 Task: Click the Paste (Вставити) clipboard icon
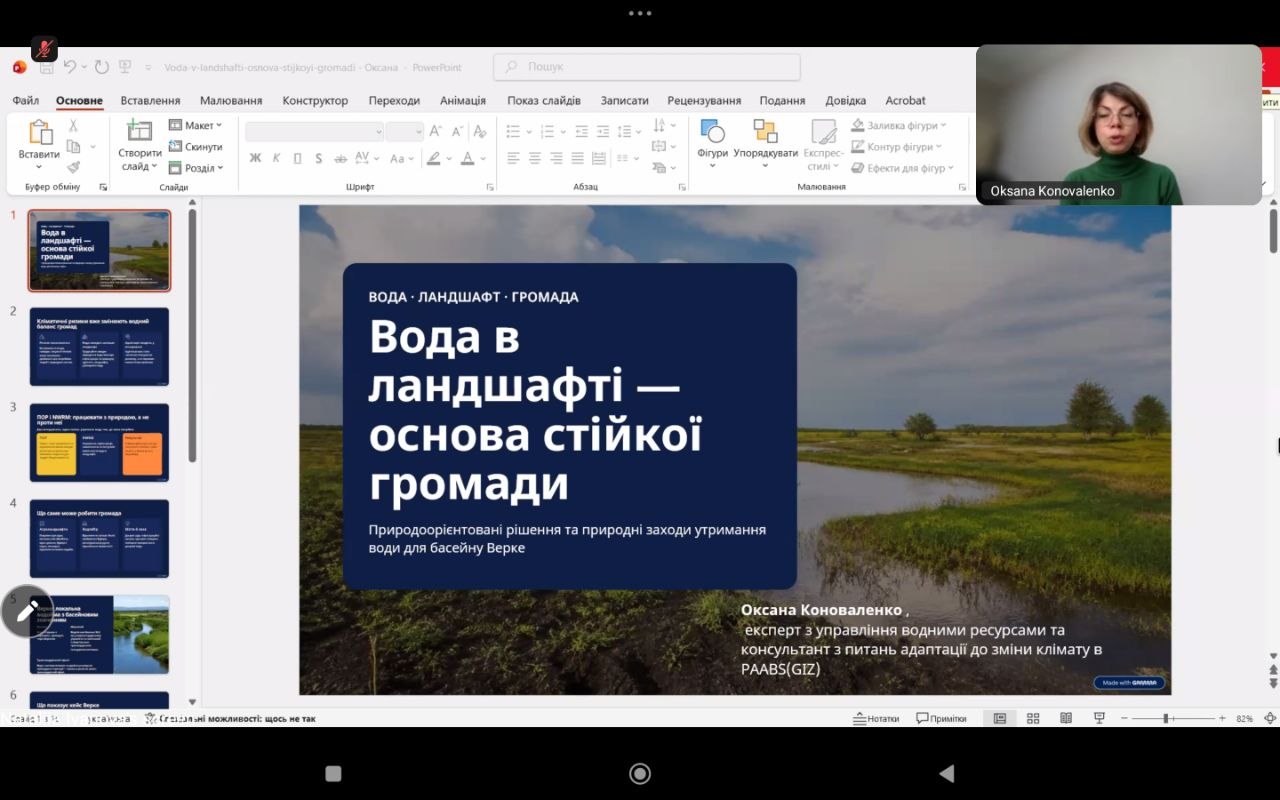pyautogui.click(x=40, y=133)
